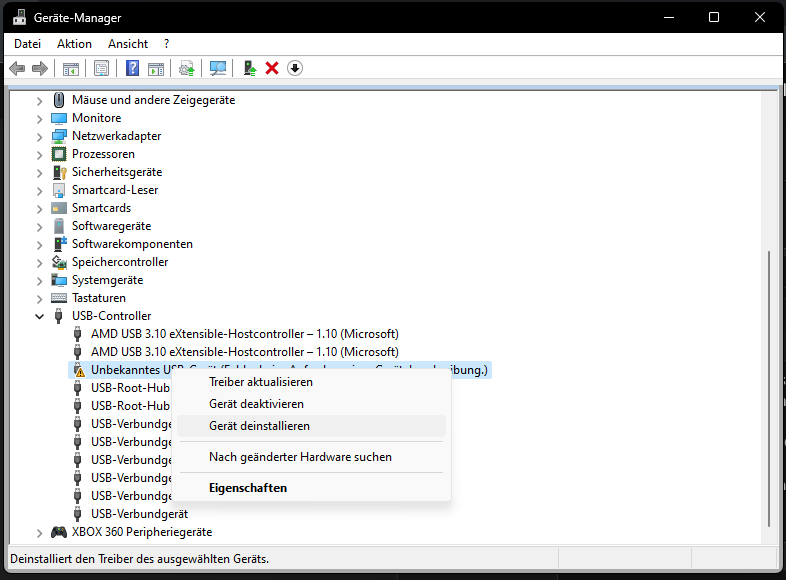786x580 pixels.
Task: Open the Aktion menu
Action: click(74, 44)
